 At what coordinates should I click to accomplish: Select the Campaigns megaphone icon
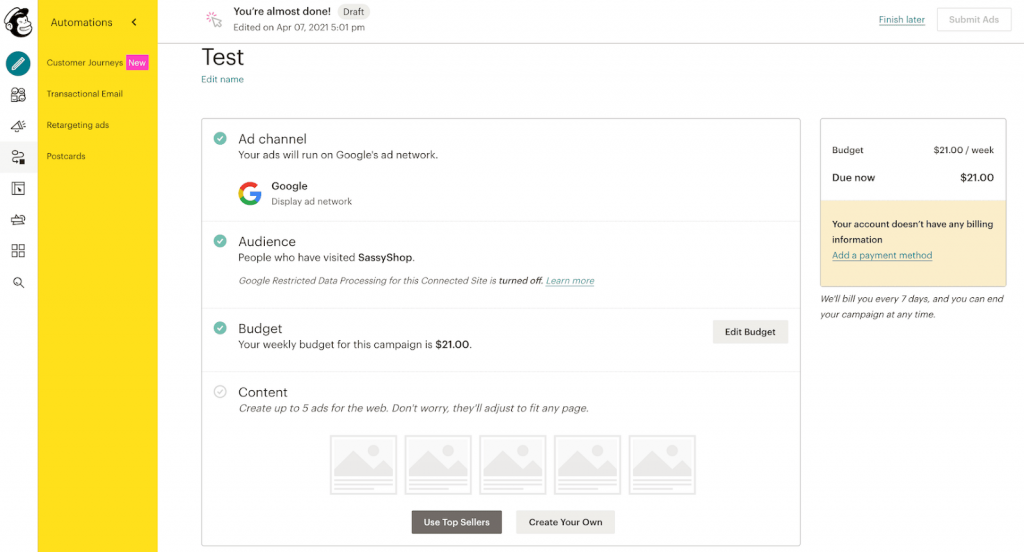tap(18, 126)
